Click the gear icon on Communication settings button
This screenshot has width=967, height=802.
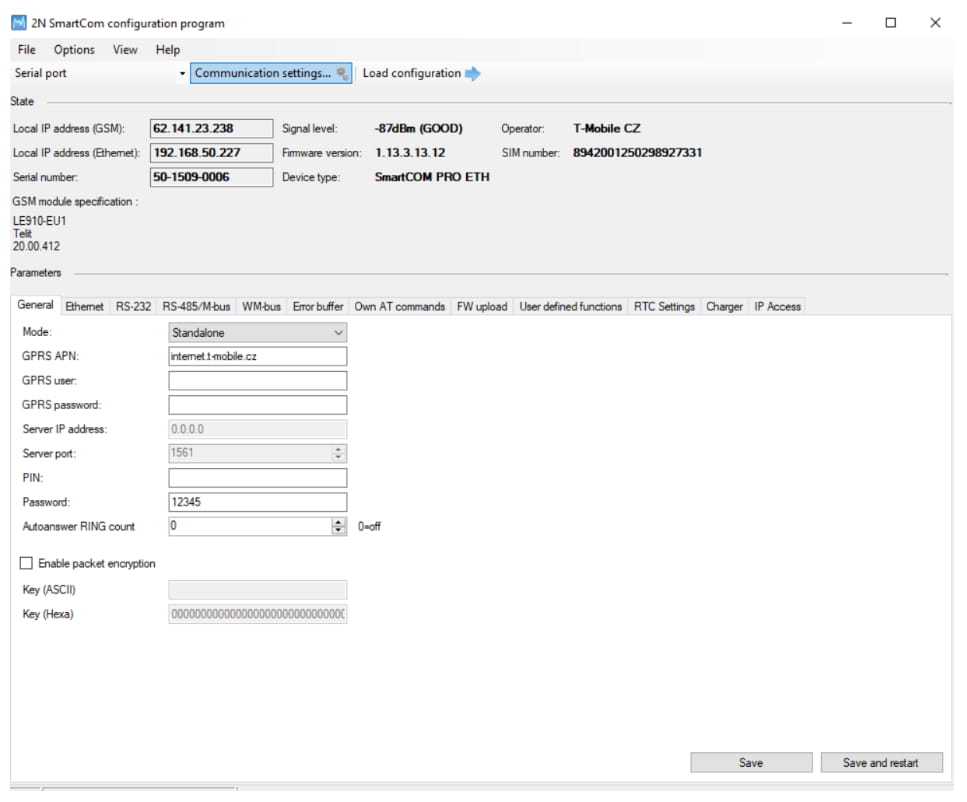point(342,74)
